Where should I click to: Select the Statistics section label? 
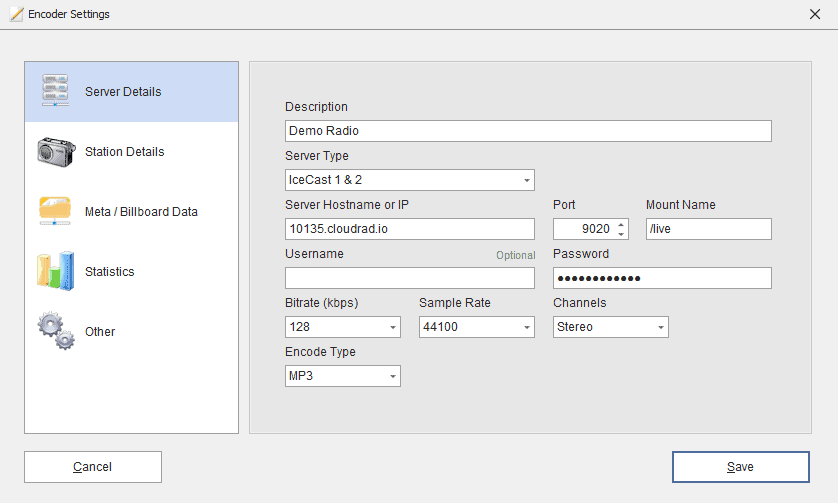[110, 272]
